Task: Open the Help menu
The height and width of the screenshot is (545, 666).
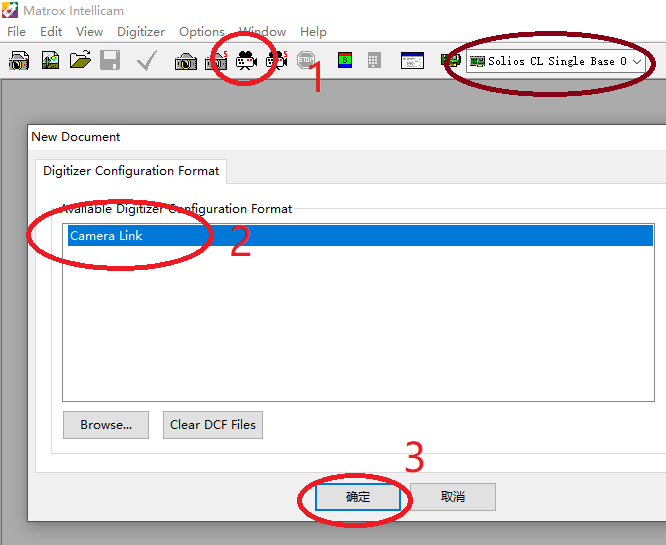Action: (313, 31)
